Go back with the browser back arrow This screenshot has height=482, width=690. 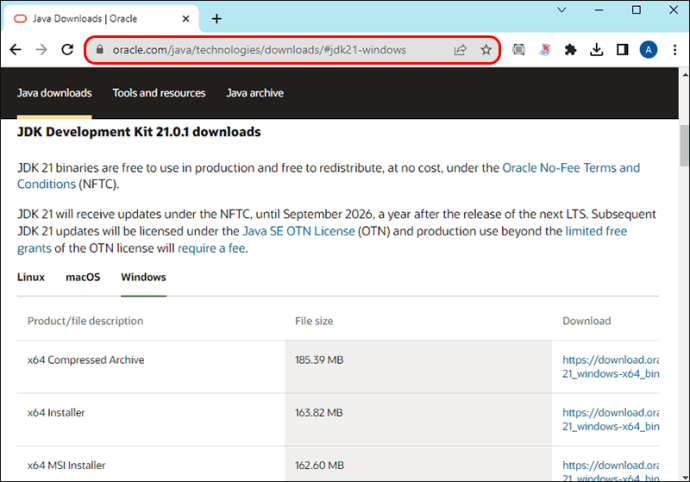click(15, 50)
